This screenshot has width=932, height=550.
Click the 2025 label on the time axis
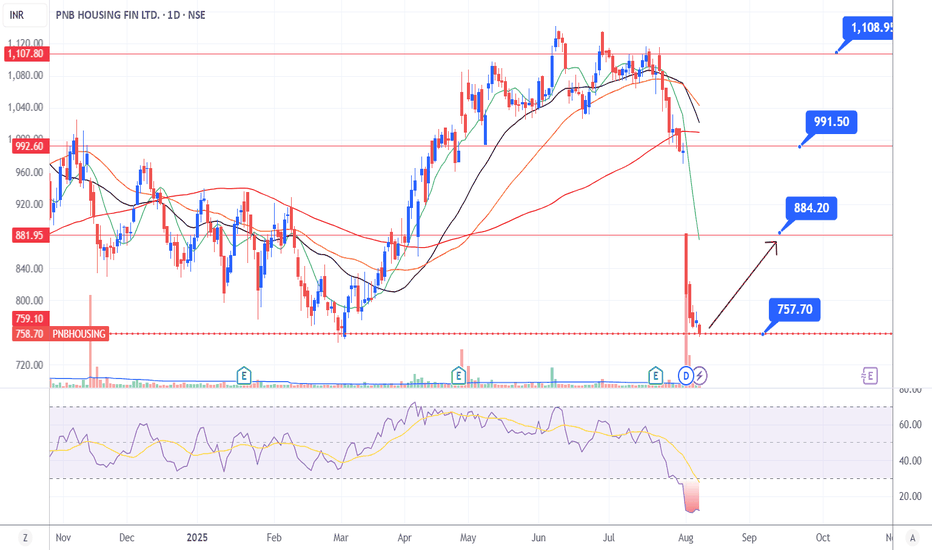coord(197,538)
